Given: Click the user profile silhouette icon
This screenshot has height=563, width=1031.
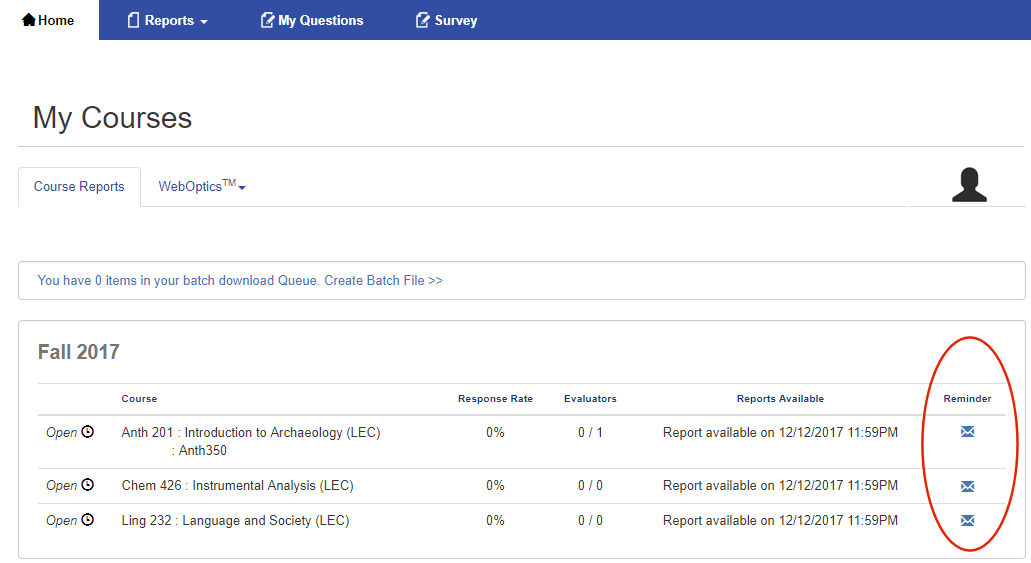Looking at the screenshot, I should coord(969,185).
